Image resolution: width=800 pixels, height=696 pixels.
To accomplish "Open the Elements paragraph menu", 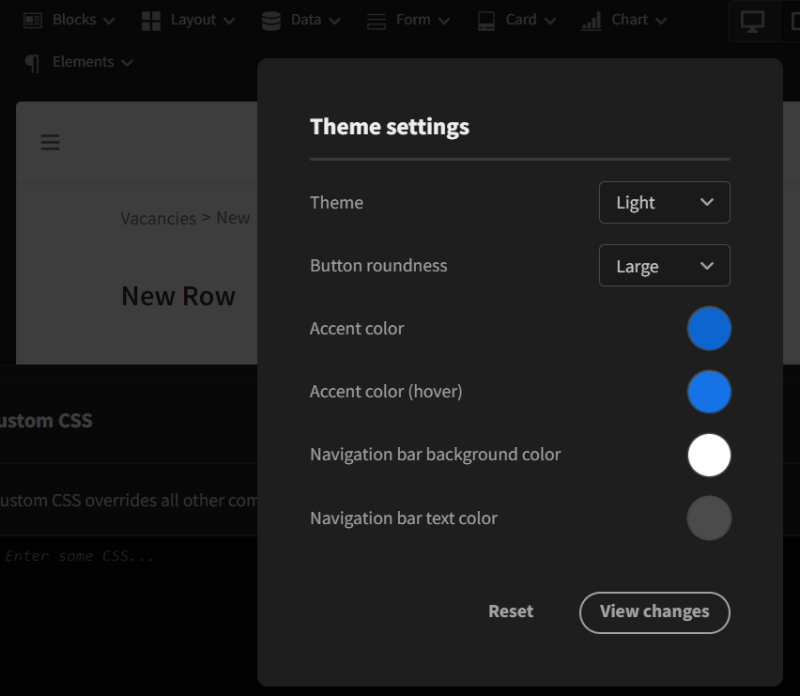I will coord(79,62).
